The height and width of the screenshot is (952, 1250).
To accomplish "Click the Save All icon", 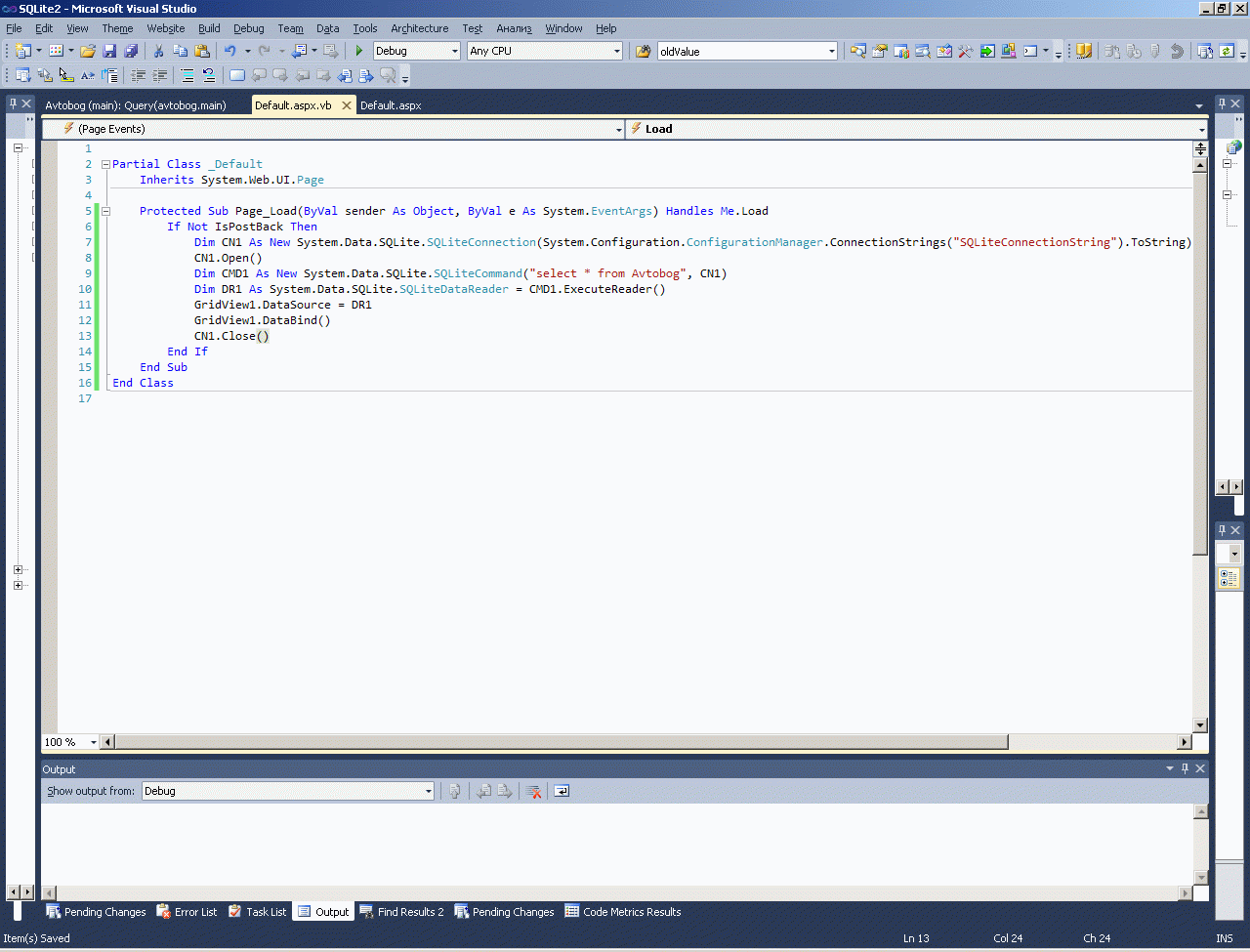I will click(130, 51).
